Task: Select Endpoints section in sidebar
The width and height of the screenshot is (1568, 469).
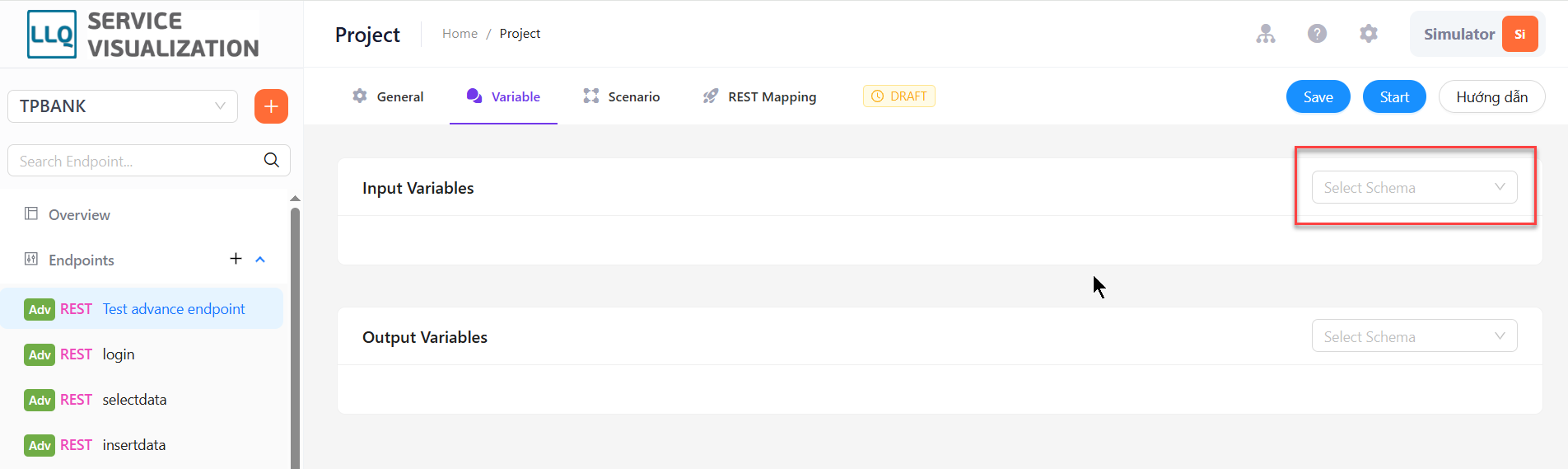Action: (x=82, y=260)
